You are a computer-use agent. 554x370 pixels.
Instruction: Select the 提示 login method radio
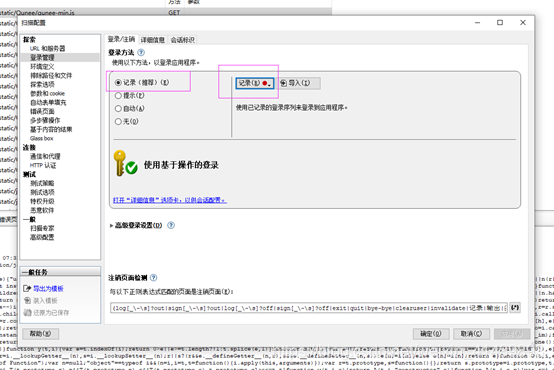118,96
